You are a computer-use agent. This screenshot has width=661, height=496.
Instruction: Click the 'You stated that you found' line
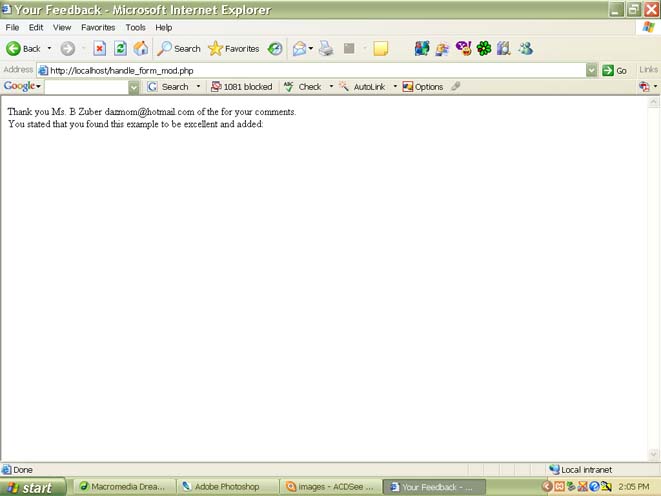click(x=135, y=124)
